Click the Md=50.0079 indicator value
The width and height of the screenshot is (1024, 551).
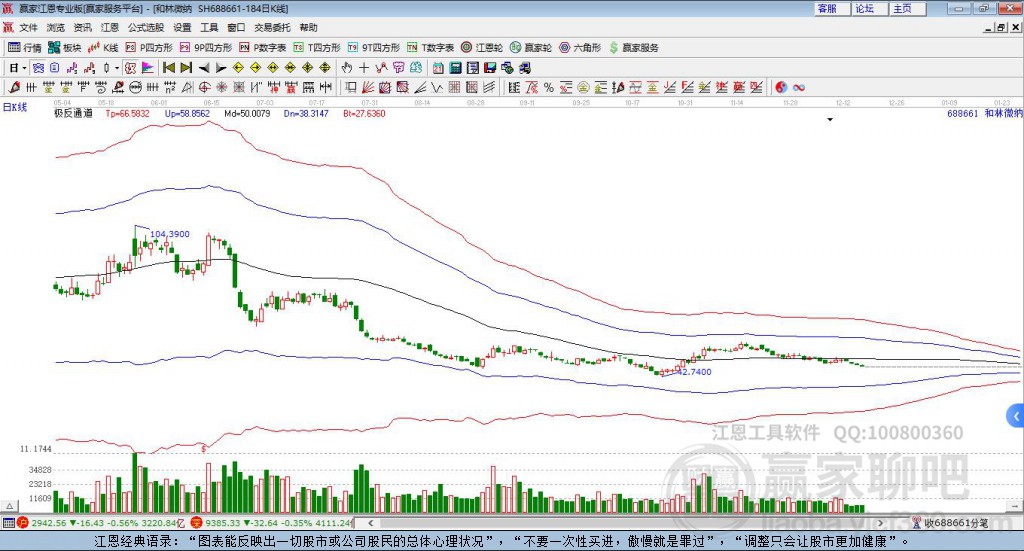(247, 114)
